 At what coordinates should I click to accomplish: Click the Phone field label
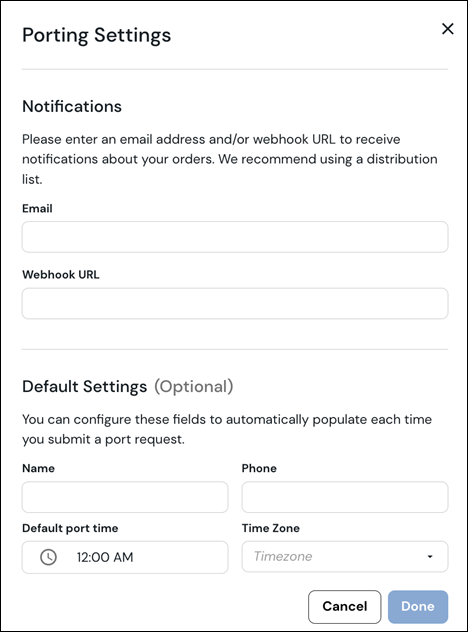point(259,468)
